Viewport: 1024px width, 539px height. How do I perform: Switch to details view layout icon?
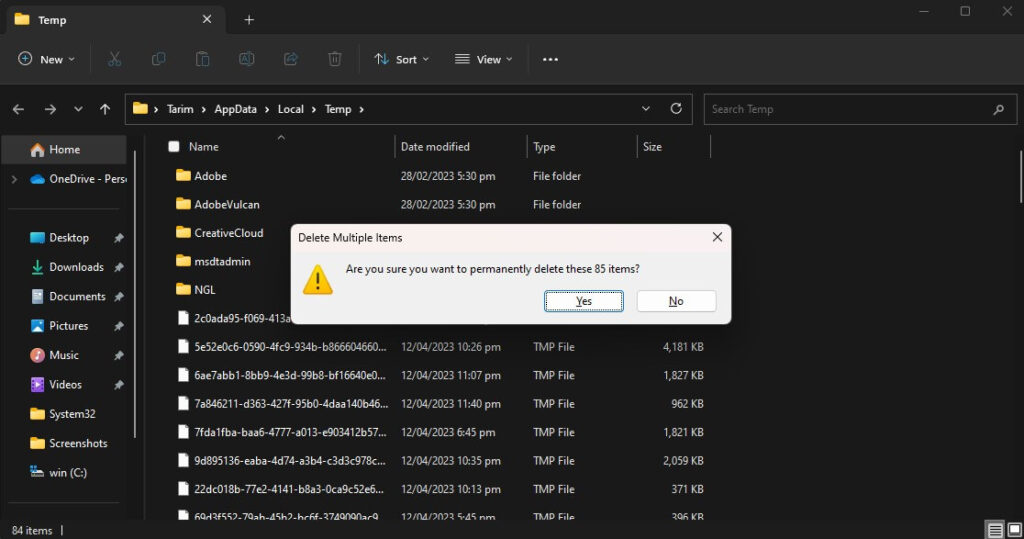click(995, 530)
